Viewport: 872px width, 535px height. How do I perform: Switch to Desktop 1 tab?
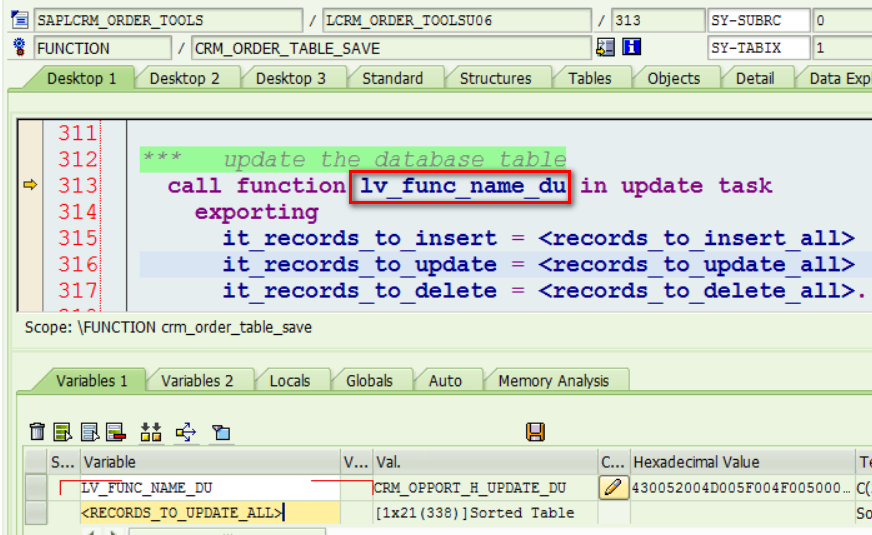coord(82,78)
